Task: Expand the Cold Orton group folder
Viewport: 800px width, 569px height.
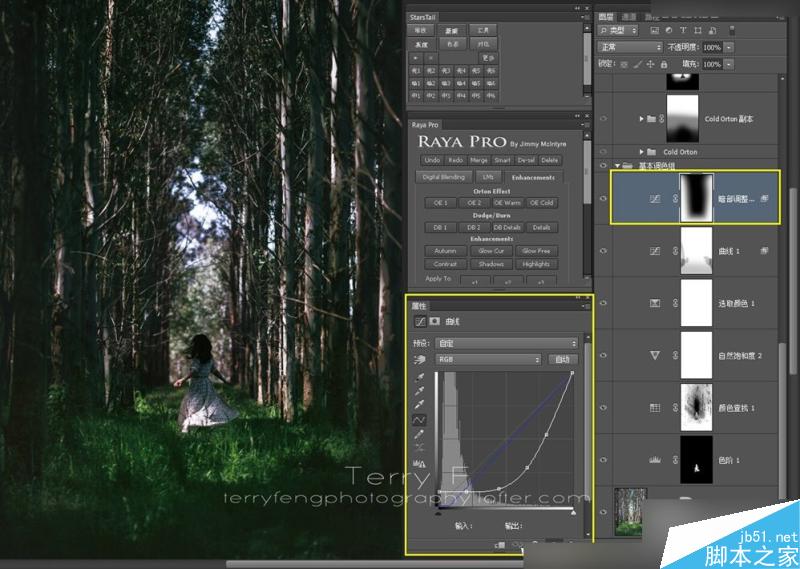Action: click(x=641, y=152)
